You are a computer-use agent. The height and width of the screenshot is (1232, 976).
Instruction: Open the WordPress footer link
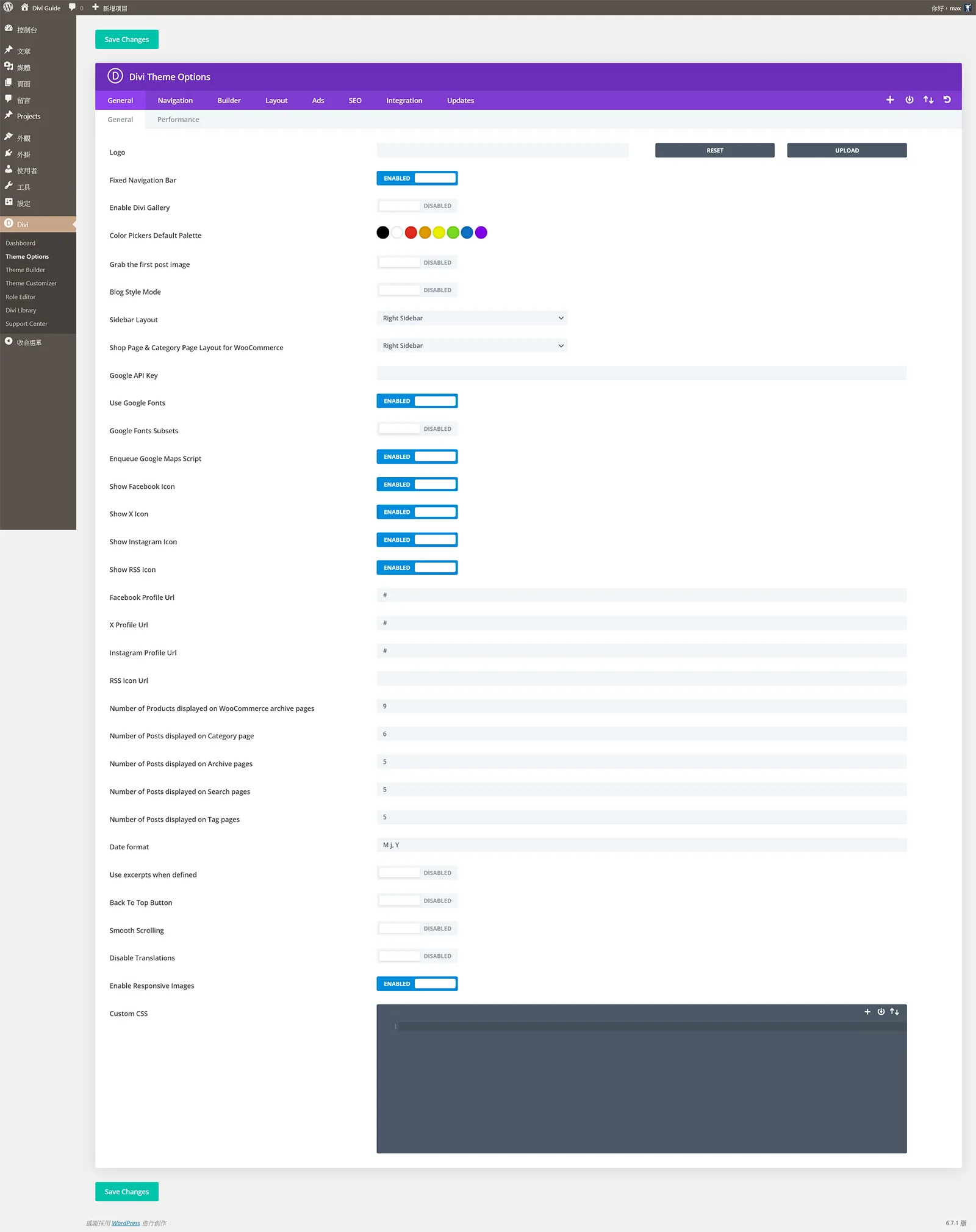coord(126,1223)
